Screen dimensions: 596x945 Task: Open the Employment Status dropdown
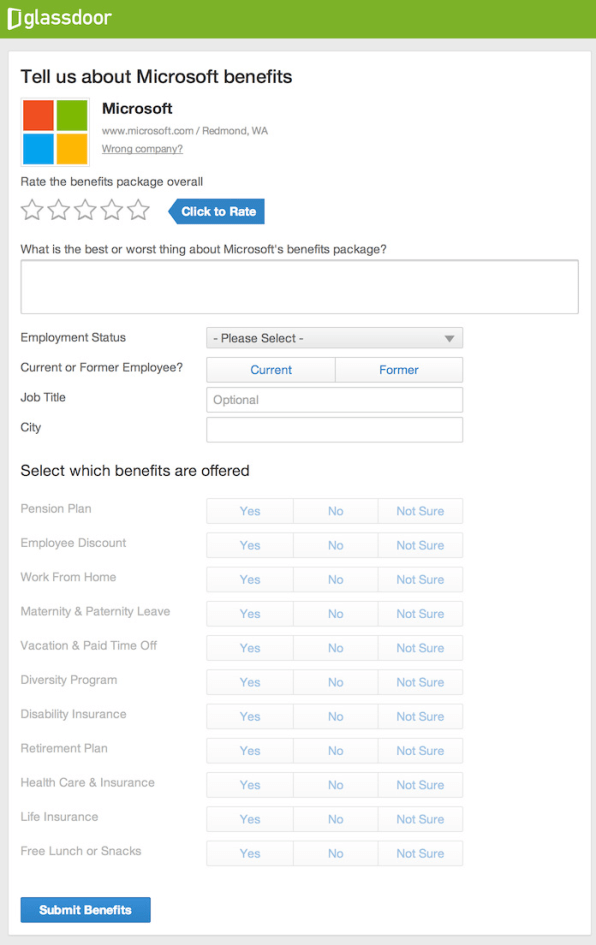click(334, 338)
